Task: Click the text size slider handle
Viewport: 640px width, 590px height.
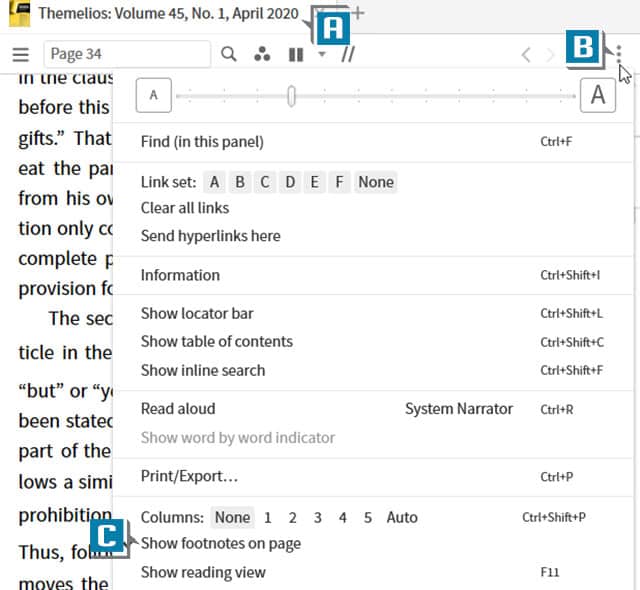Action: coord(291,96)
